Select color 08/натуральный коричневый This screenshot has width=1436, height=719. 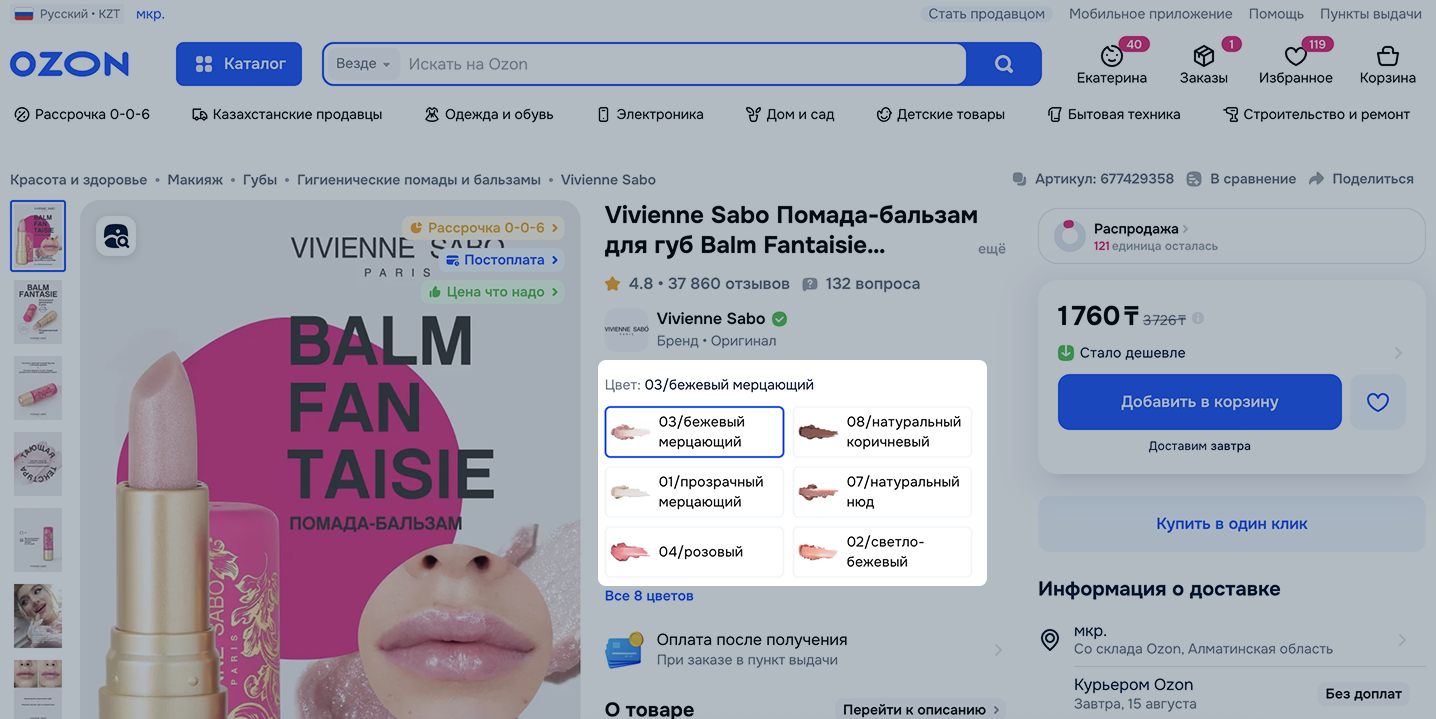coord(882,432)
